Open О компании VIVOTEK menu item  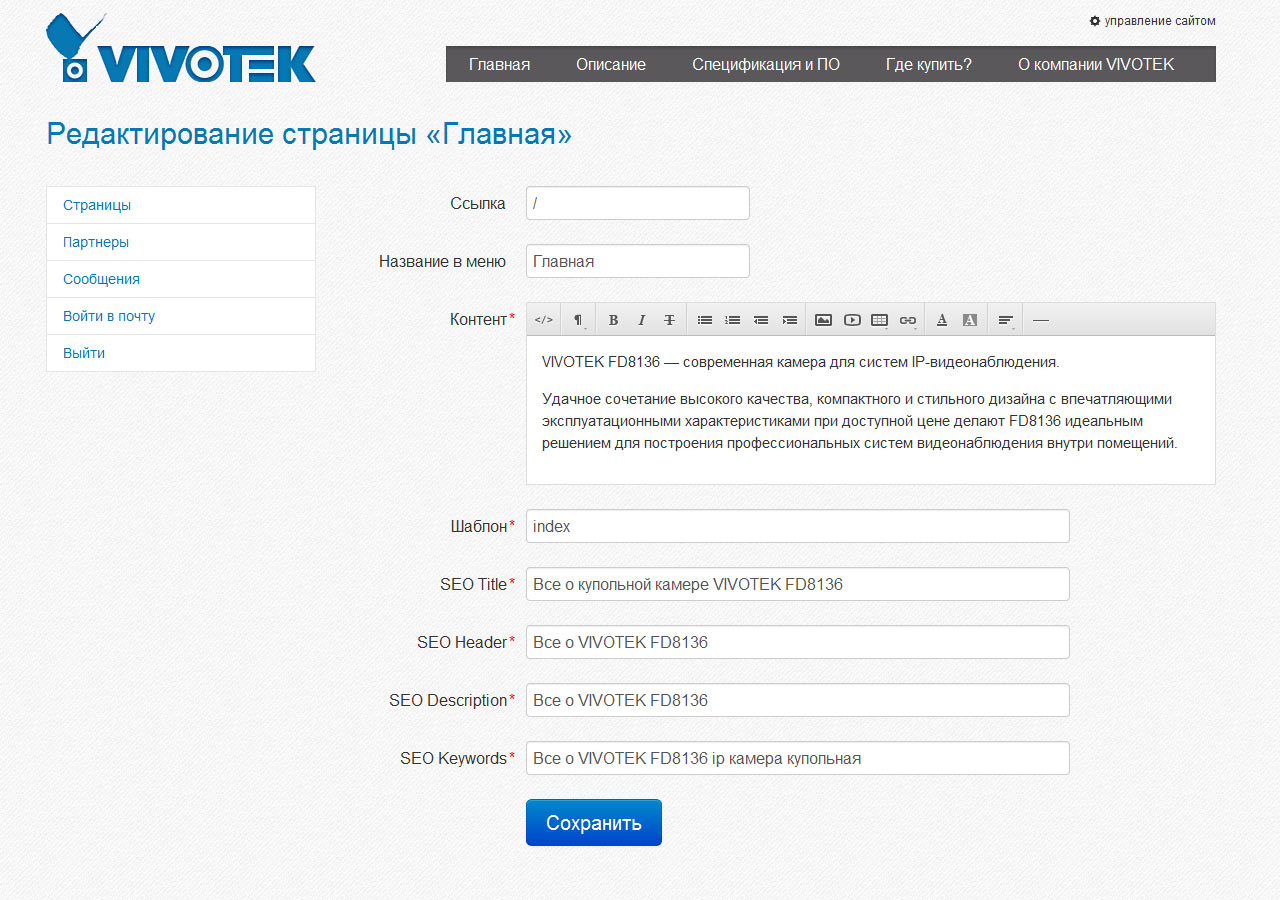coord(1096,64)
